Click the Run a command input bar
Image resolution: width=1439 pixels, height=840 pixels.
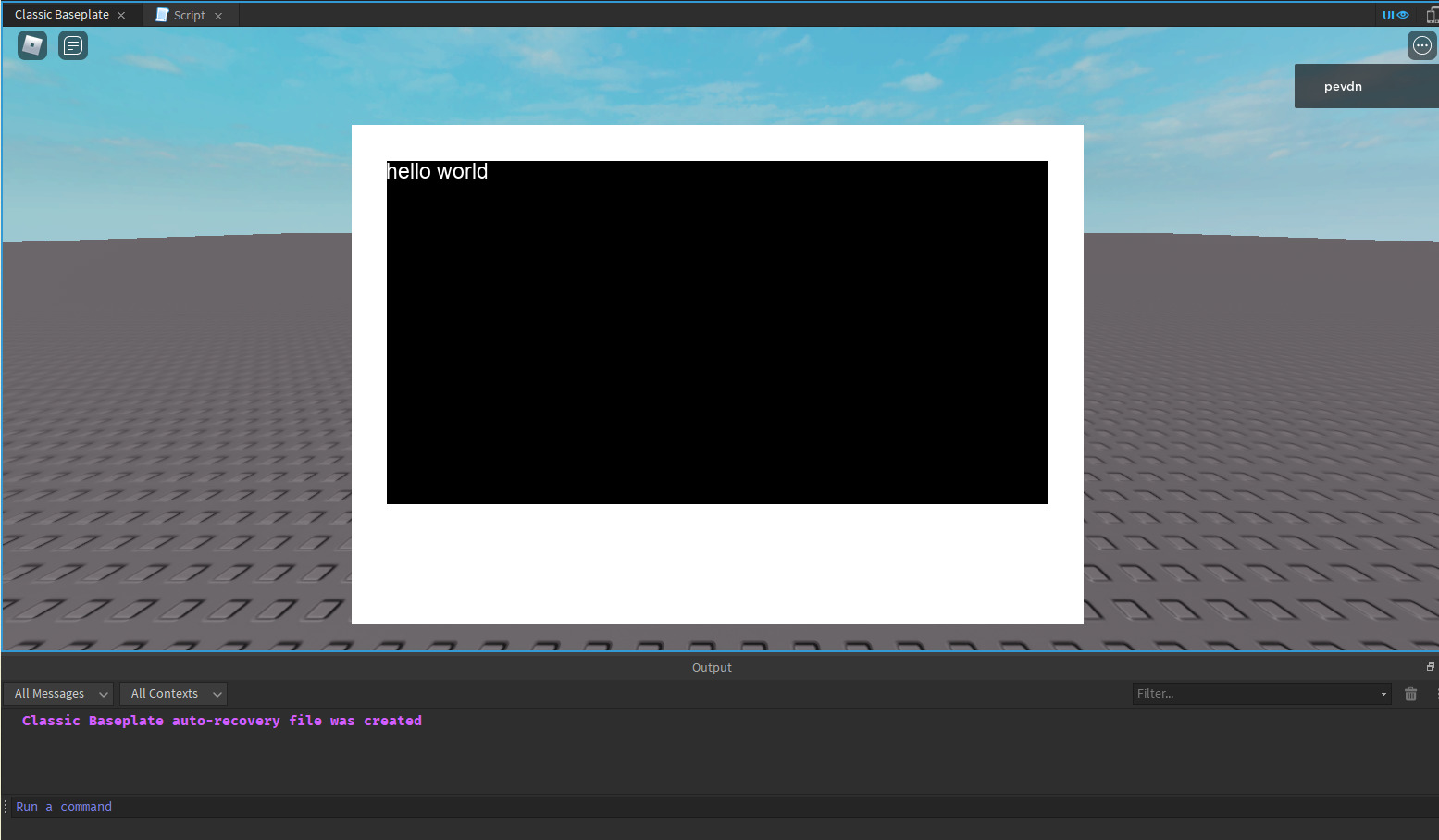click(64, 806)
